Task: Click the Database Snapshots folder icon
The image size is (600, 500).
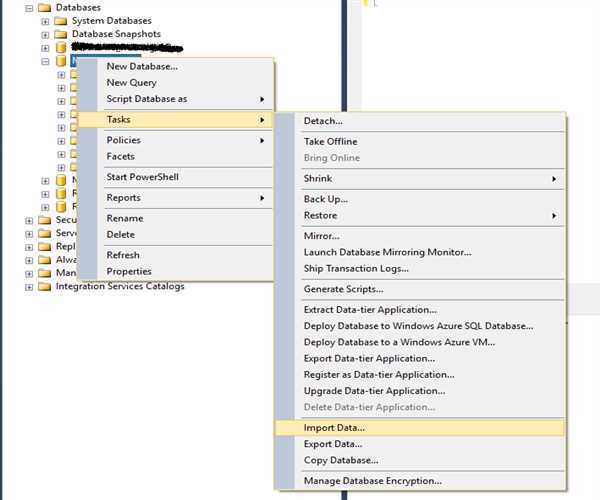Action: (61, 34)
